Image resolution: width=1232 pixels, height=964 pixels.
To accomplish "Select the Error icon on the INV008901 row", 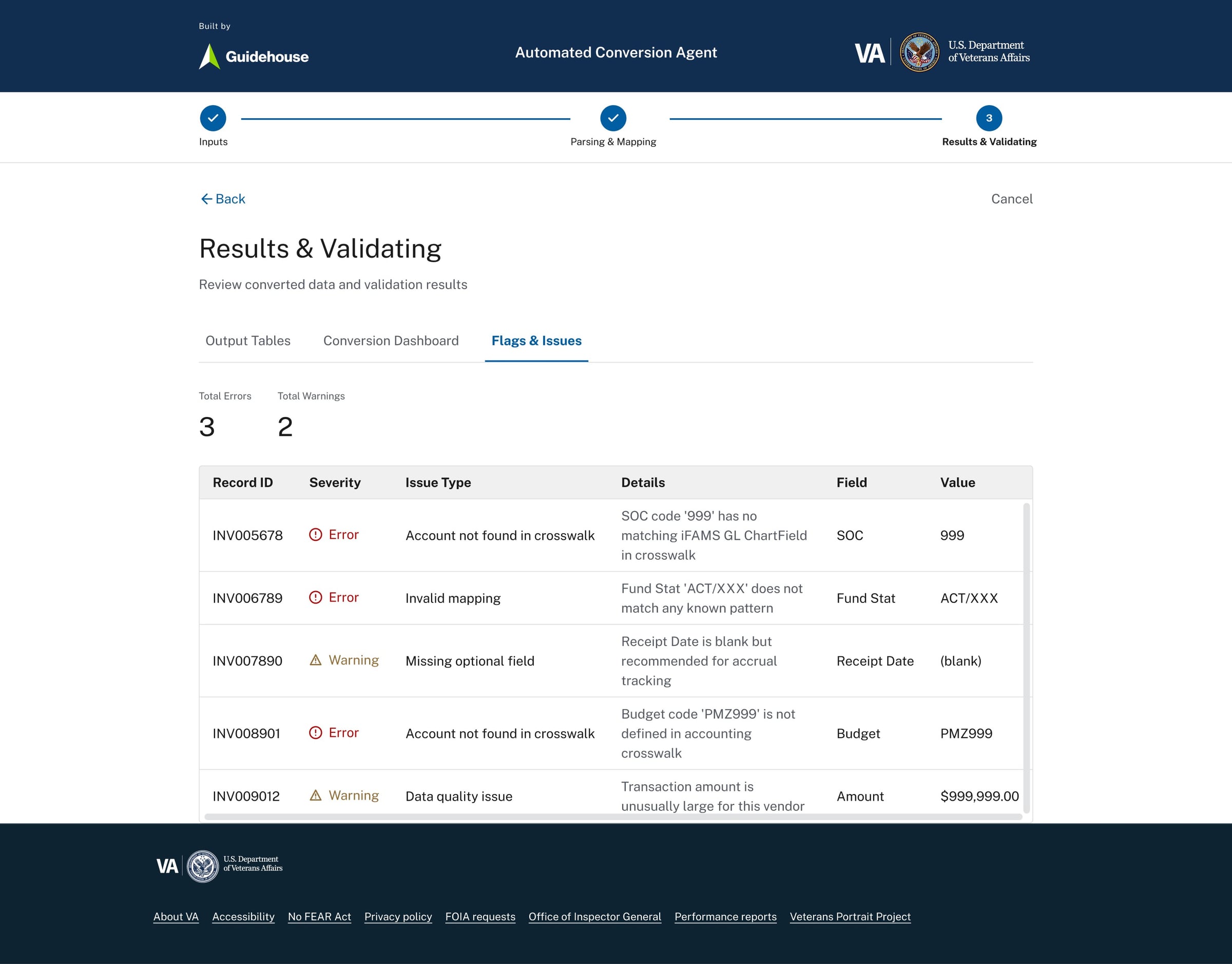I will click(x=316, y=732).
